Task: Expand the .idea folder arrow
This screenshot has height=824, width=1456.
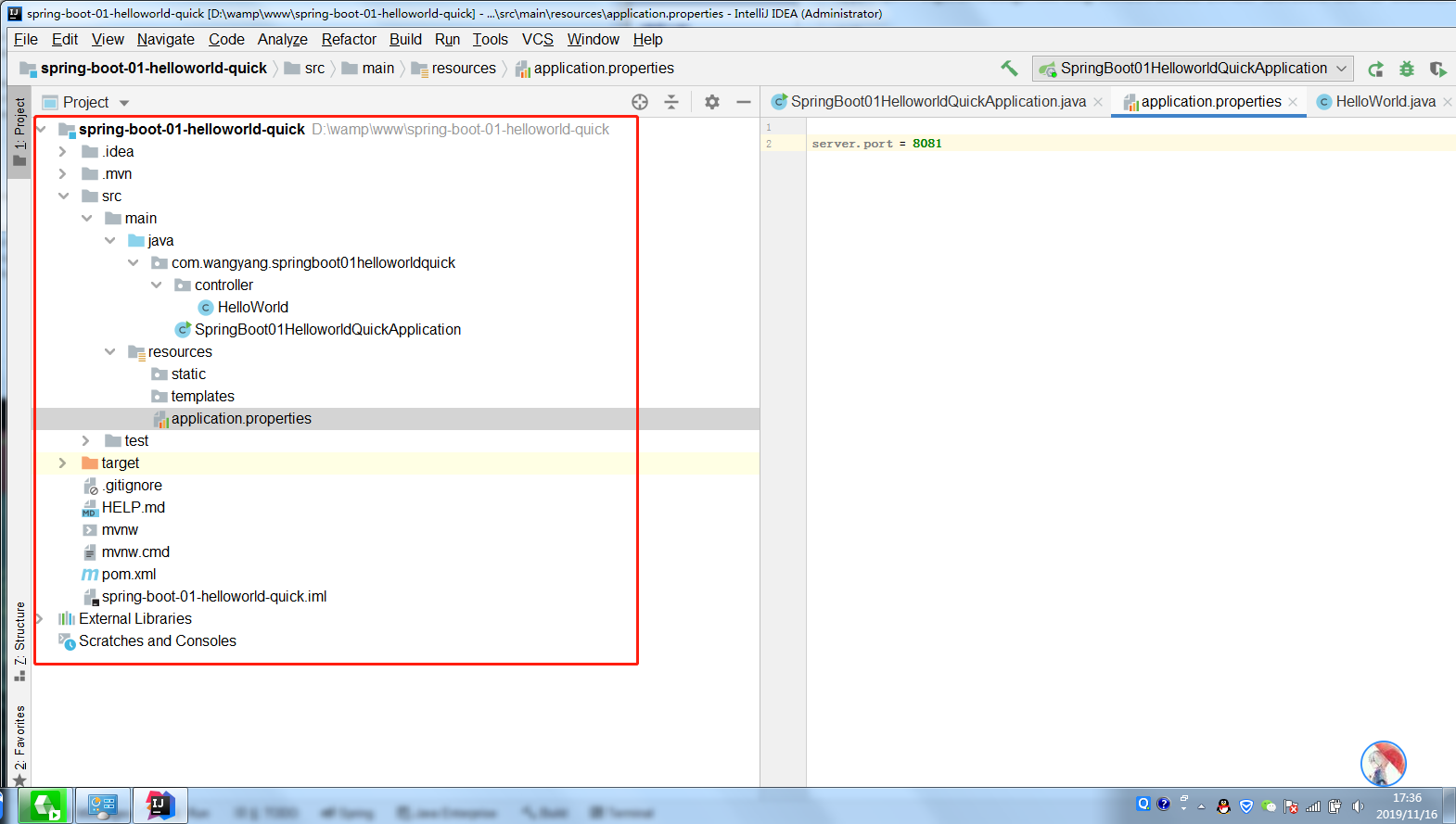Action: tap(63, 152)
